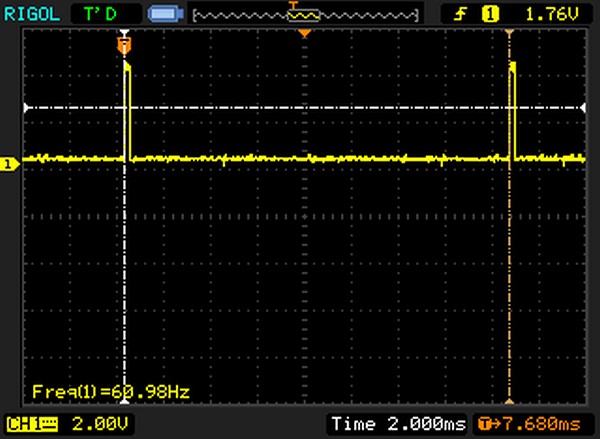Click the first pulse on the waveform
Viewport: 600px width, 439px height.
pyautogui.click(x=128, y=110)
